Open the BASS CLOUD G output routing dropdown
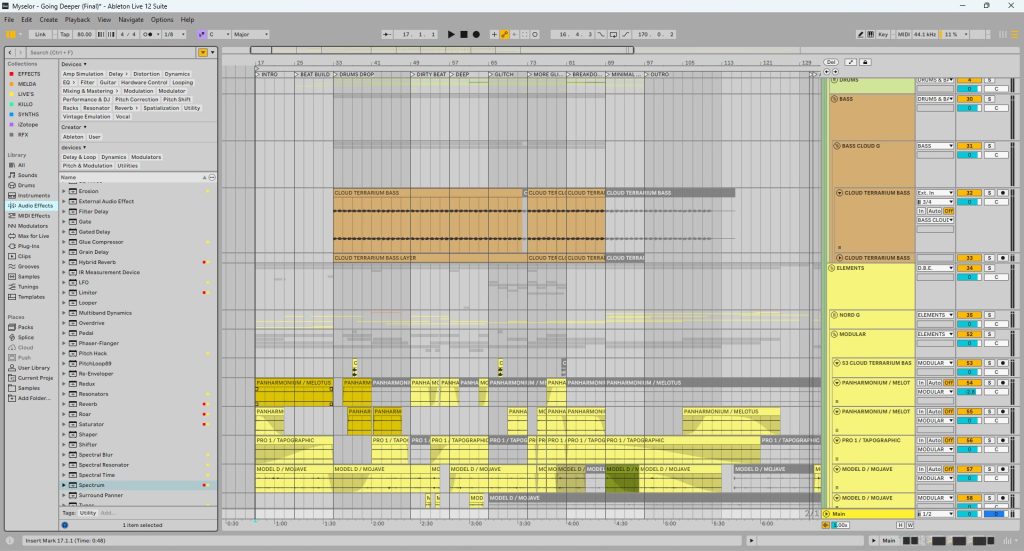 click(935, 146)
